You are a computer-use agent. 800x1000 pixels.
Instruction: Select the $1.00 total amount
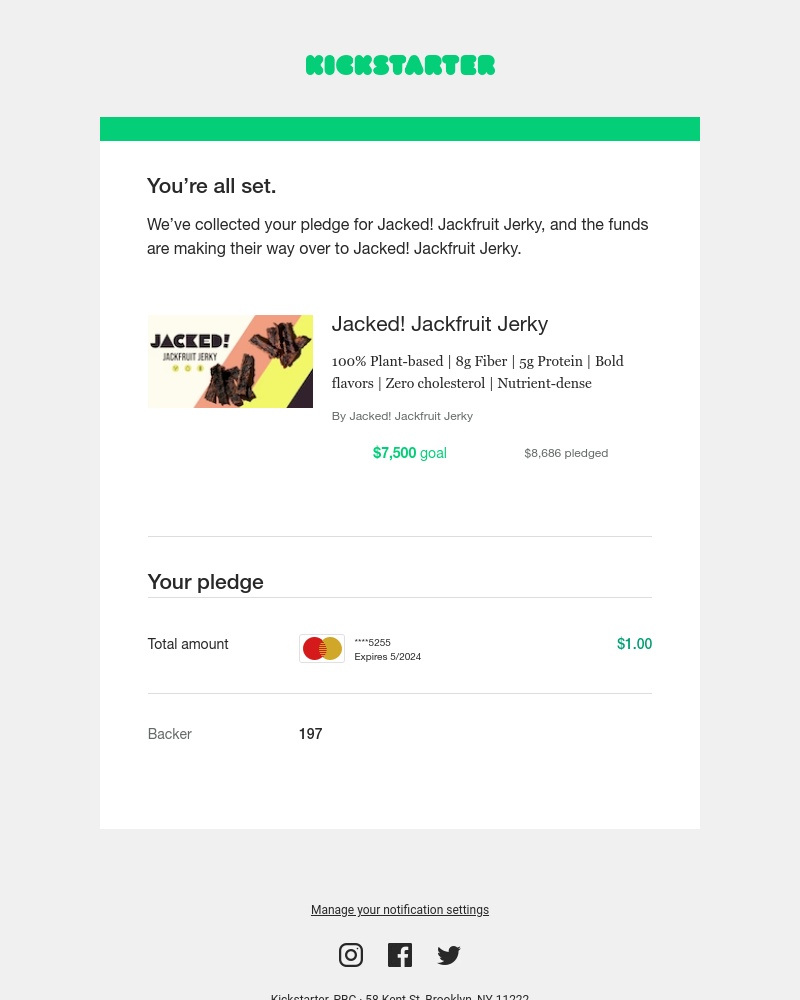[634, 644]
